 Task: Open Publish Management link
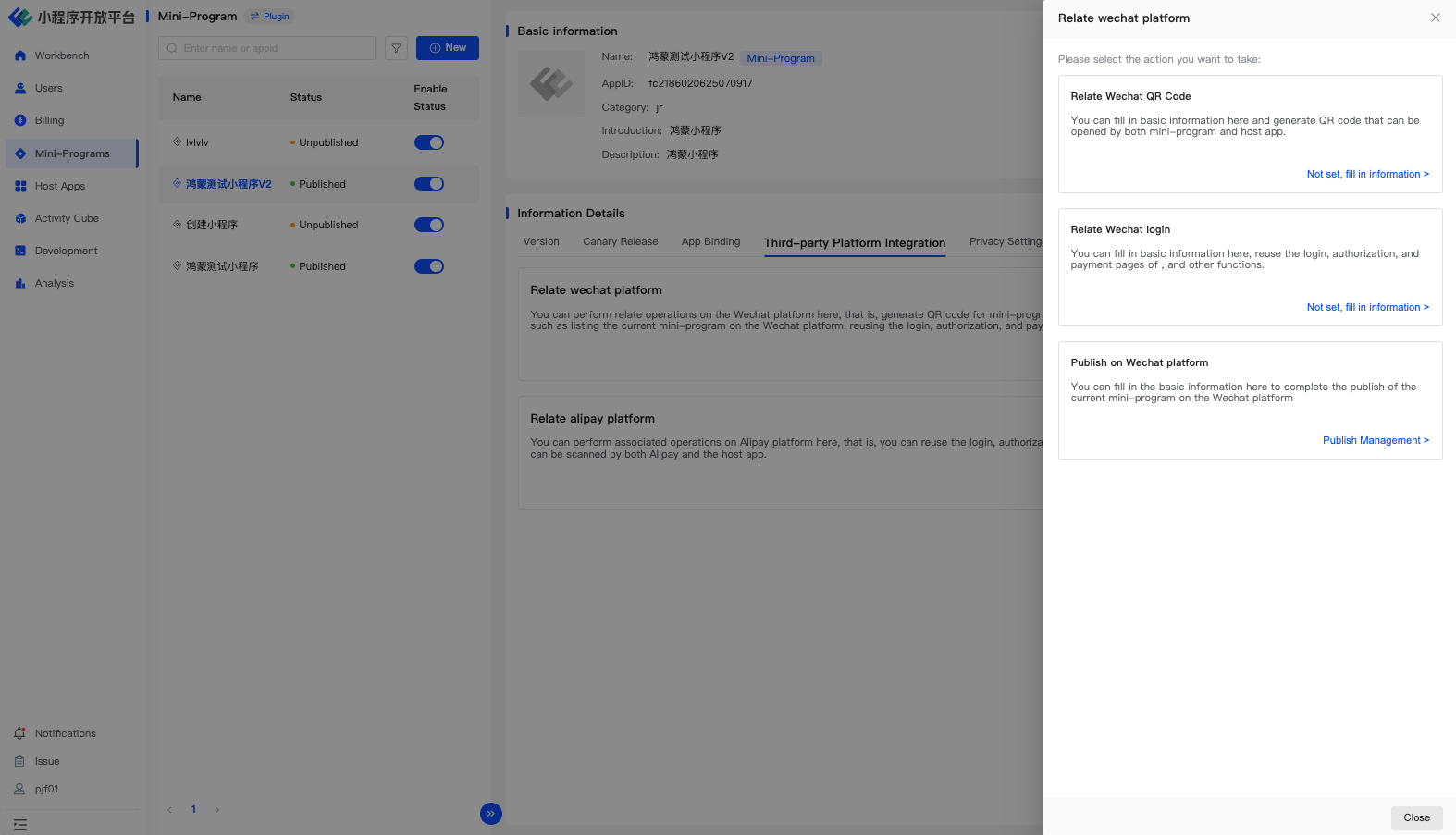click(1376, 440)
